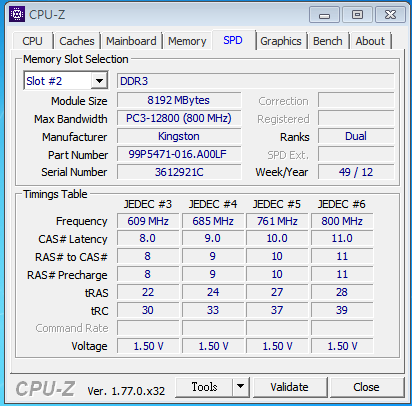Switch to the CPU tab

pyautogui.click(x=32, y=41)
